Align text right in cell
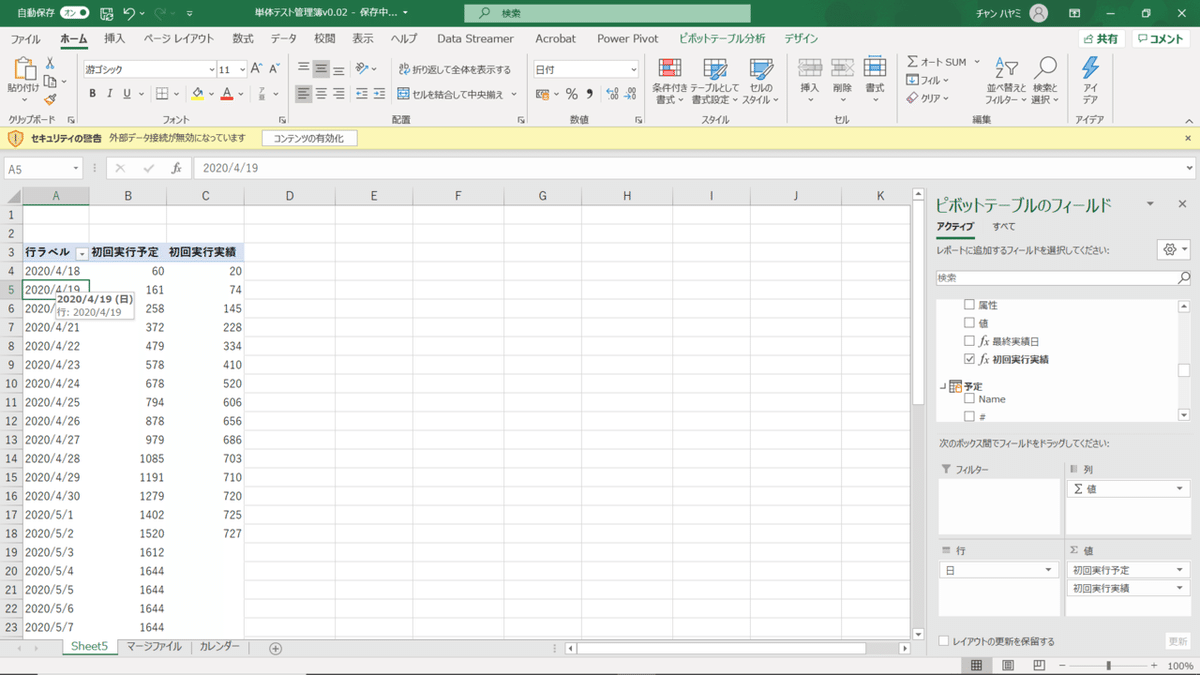 (338, 94)
